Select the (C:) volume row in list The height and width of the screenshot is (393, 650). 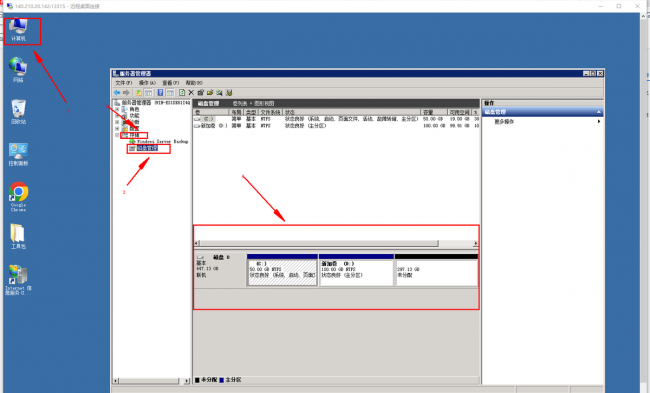pyautogui.click(x=336, y=119)
